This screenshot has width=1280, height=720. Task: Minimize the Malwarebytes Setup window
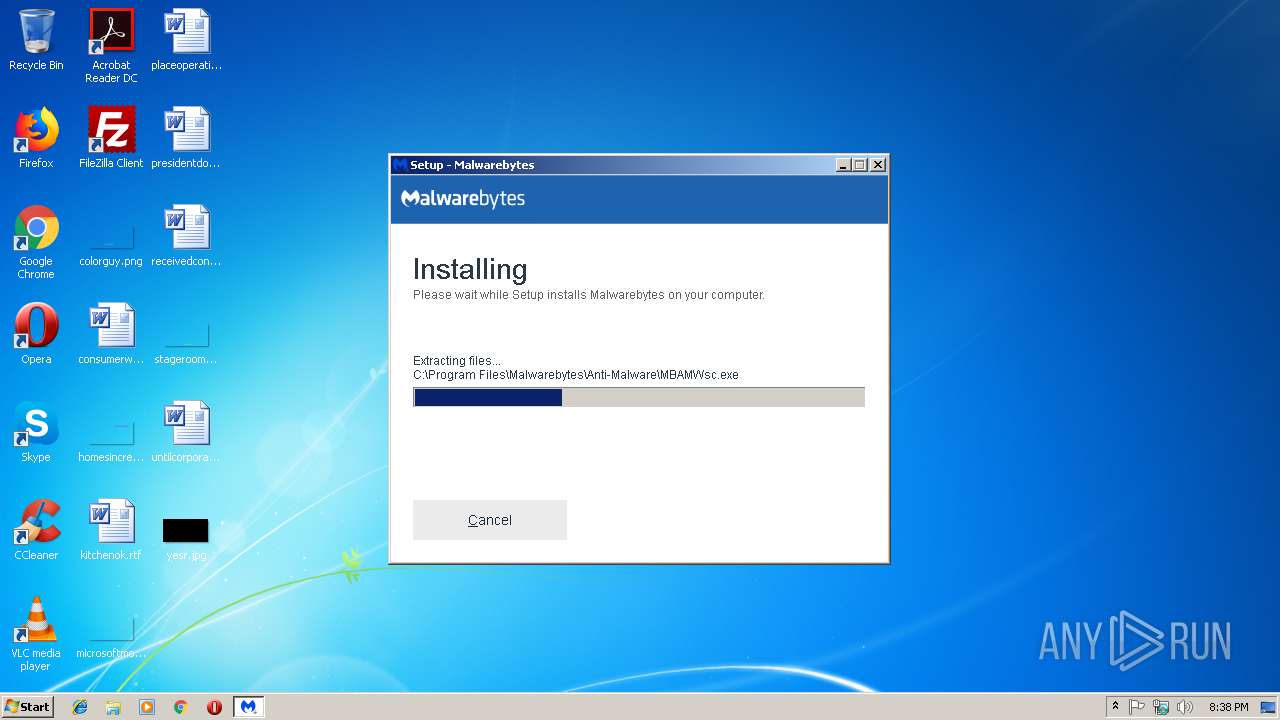click(843, 165)
